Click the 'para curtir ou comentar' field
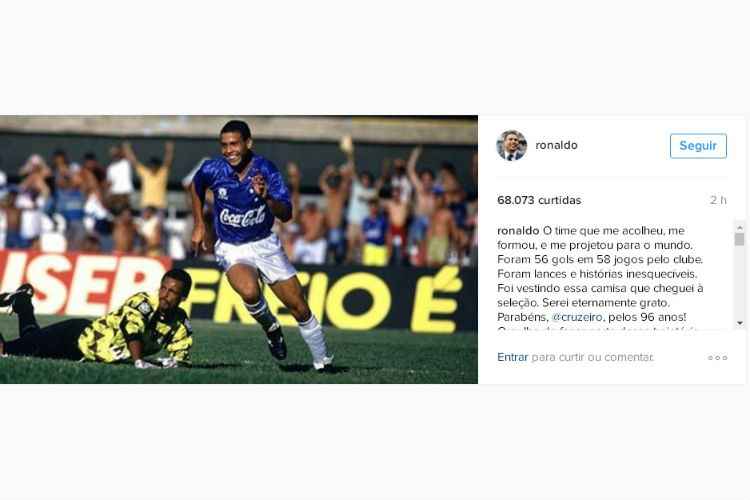750x500 pixels. click(592, 357)
